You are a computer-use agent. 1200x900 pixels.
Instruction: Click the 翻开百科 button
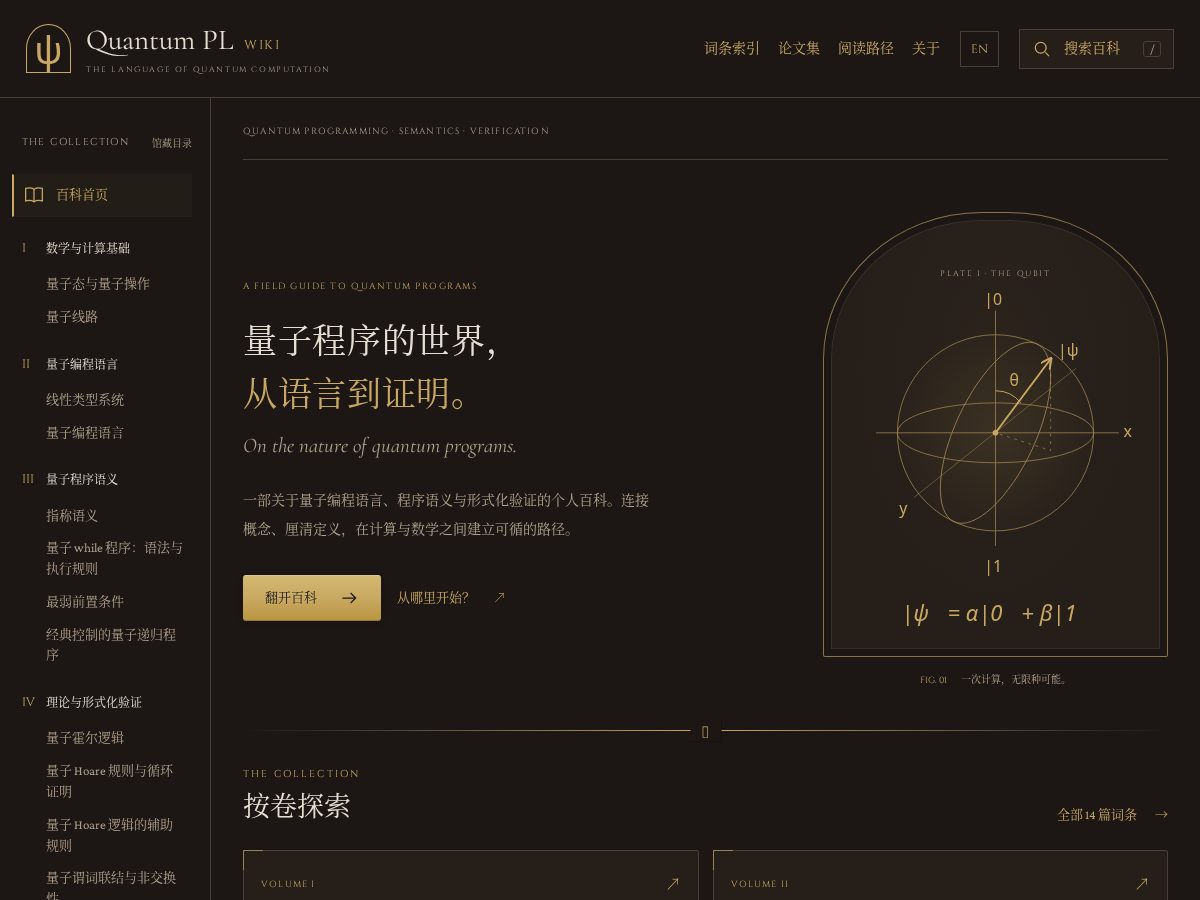pyautogui.click(x=312, y=598)
